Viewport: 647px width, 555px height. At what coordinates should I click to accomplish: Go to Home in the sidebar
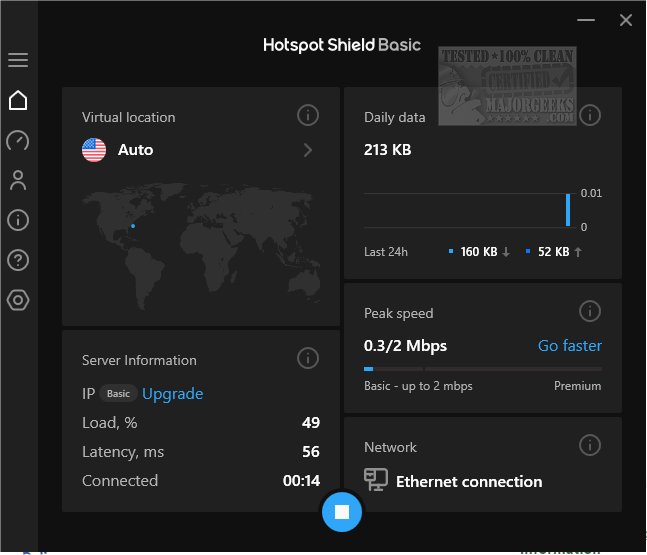[18, 100]
